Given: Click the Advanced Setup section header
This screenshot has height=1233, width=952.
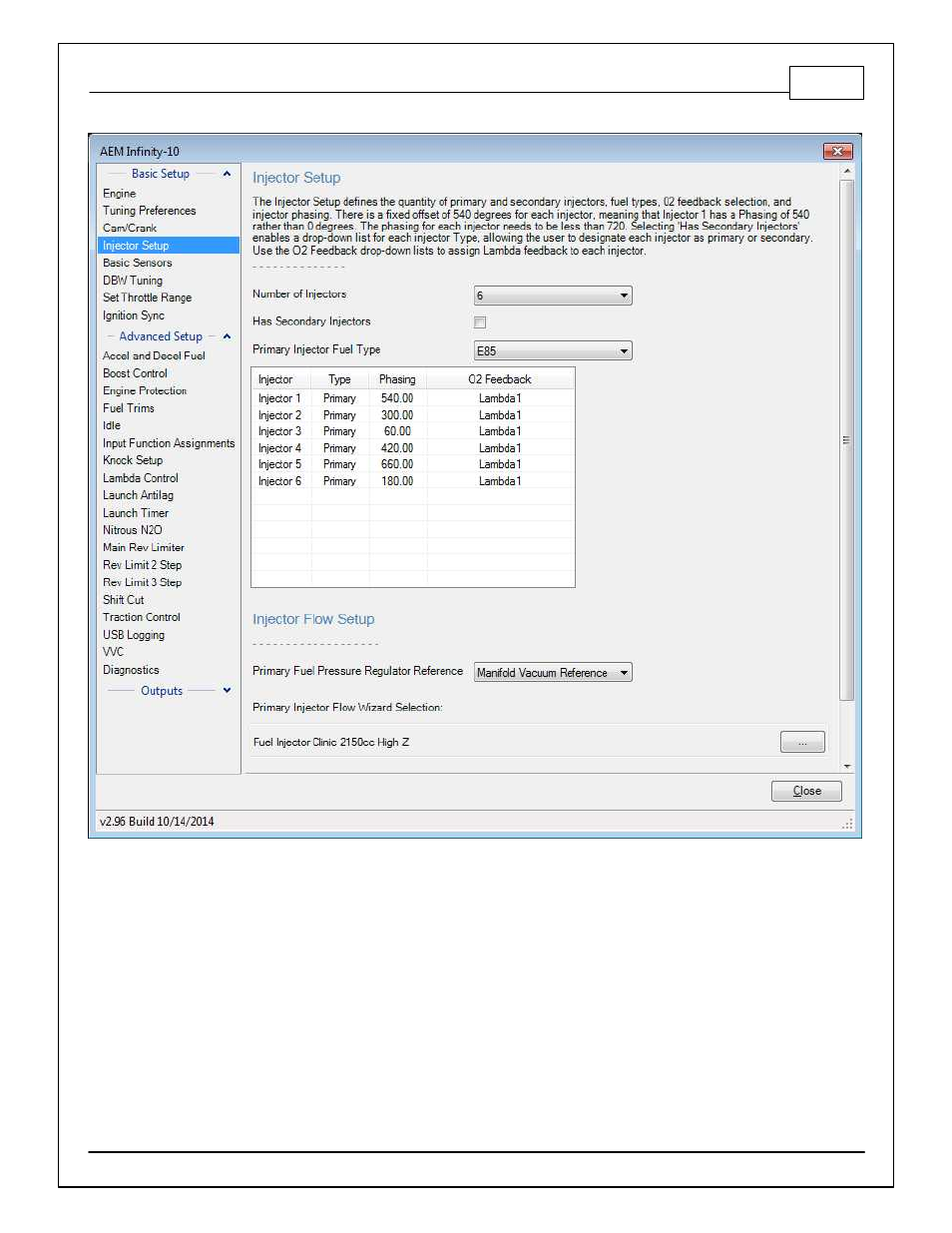Looking at the screenshot, I should click(x=161, y=336).
